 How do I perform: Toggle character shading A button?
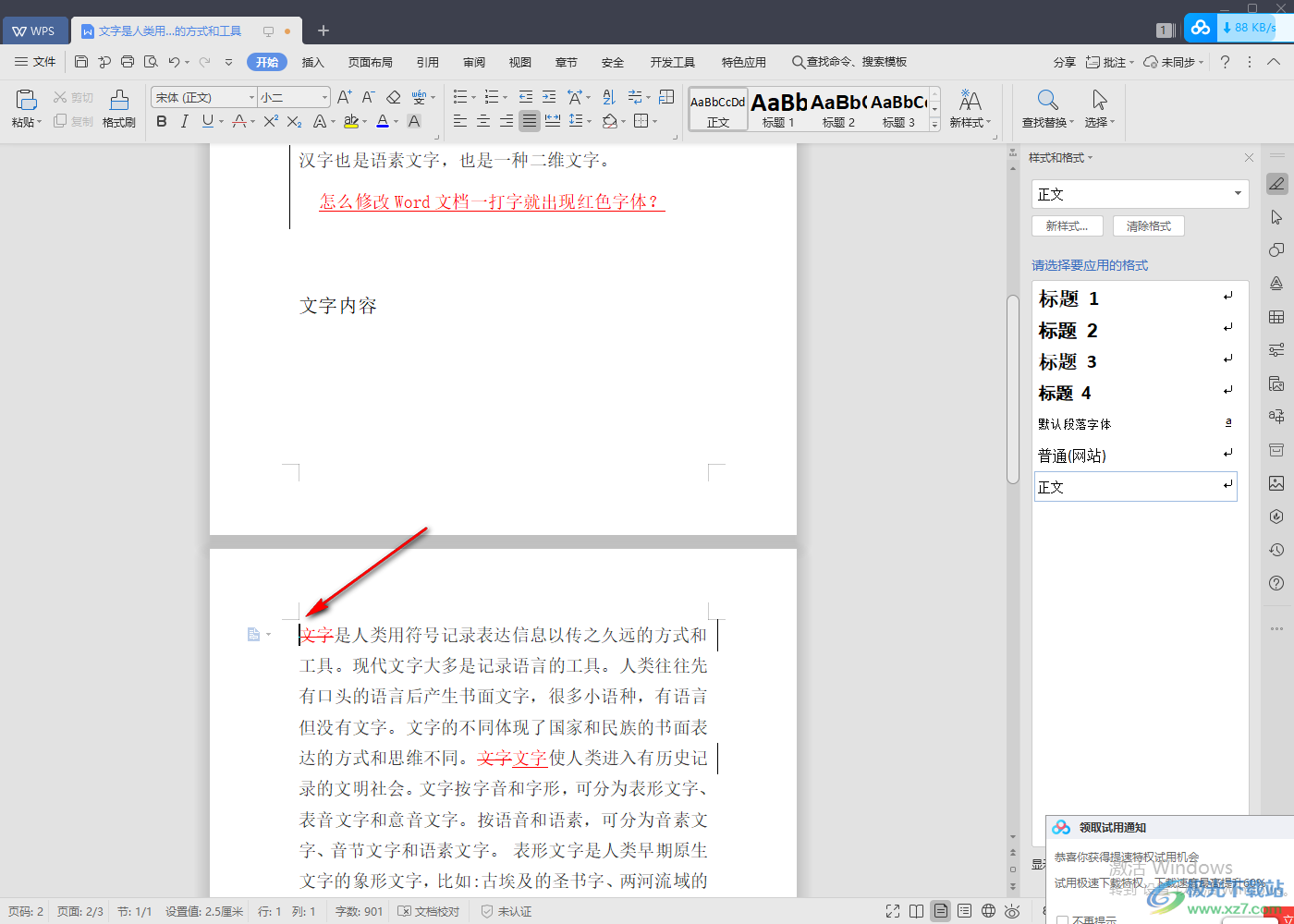(x=414, y=121)
